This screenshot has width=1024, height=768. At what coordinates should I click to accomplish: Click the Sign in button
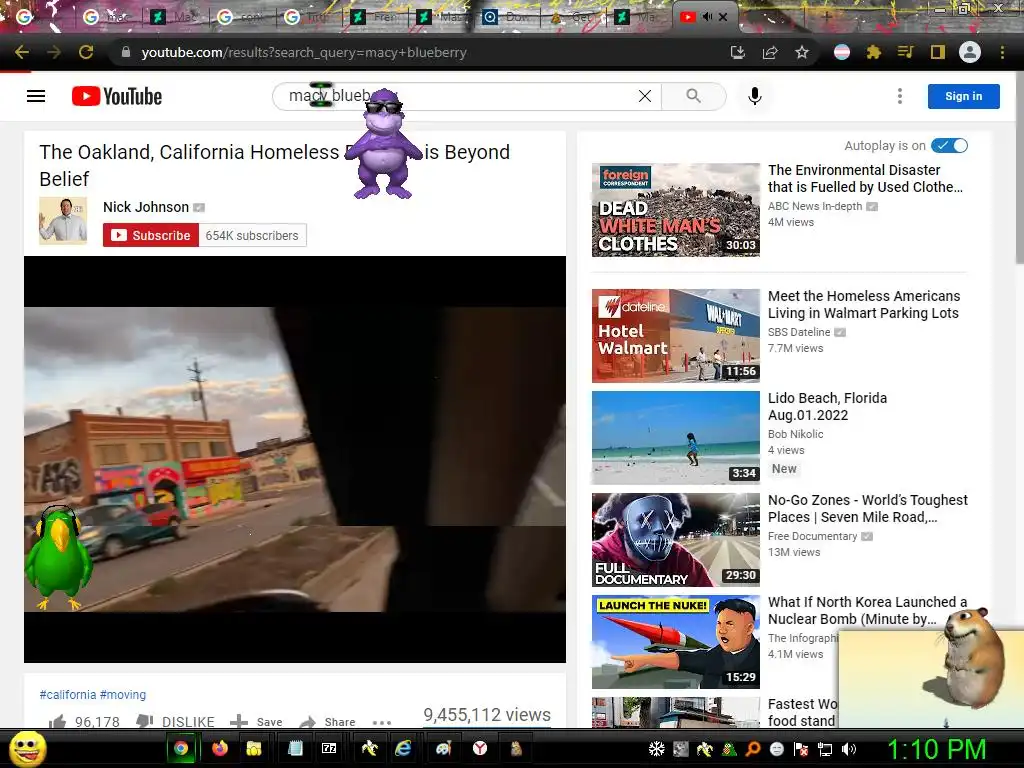(x=963, y=97)
